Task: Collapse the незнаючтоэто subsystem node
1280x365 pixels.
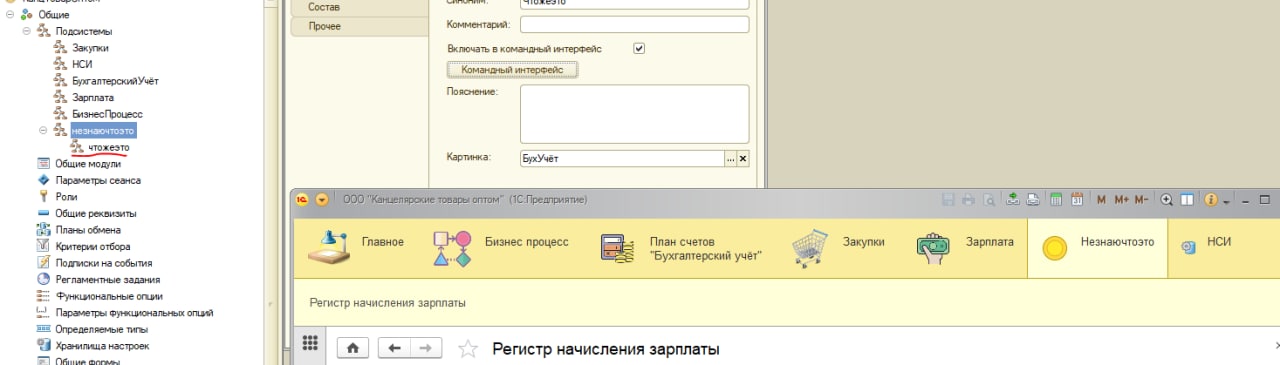Action: tap(43, 130)
